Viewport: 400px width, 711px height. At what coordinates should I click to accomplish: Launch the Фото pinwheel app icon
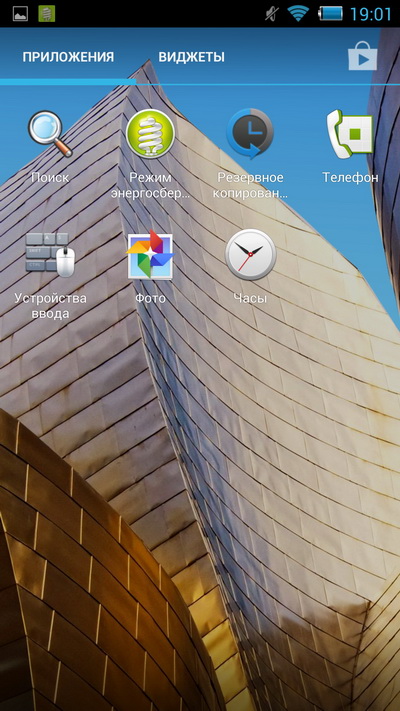click(150, 255)
